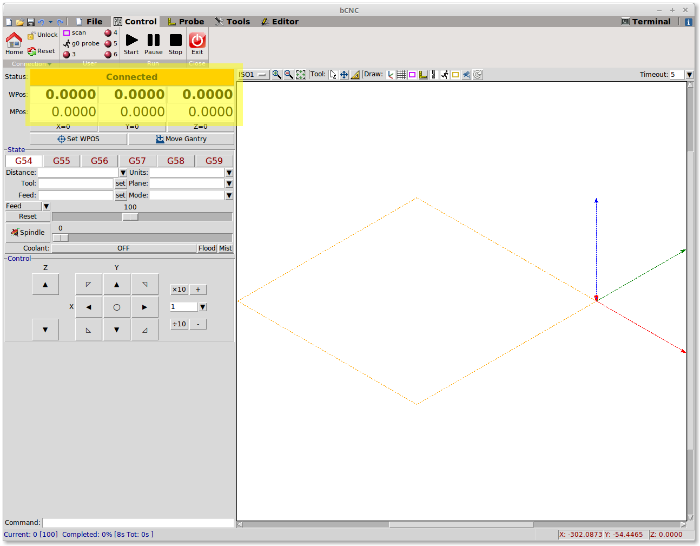Fit drawing to screen
The image size is (700, 546).
(x=301, y=75)
